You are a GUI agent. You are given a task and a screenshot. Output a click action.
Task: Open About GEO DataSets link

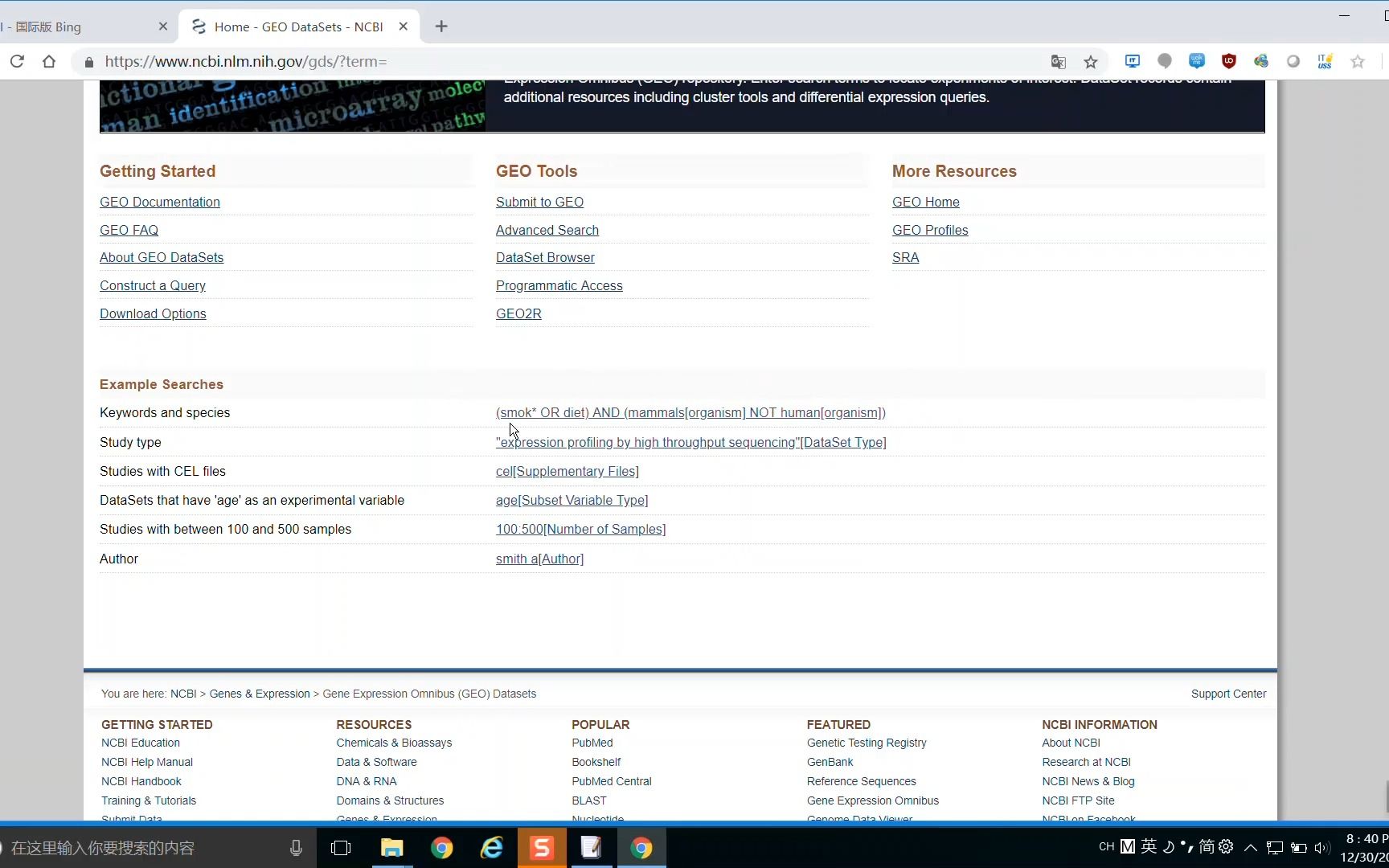tap(162, 258)
